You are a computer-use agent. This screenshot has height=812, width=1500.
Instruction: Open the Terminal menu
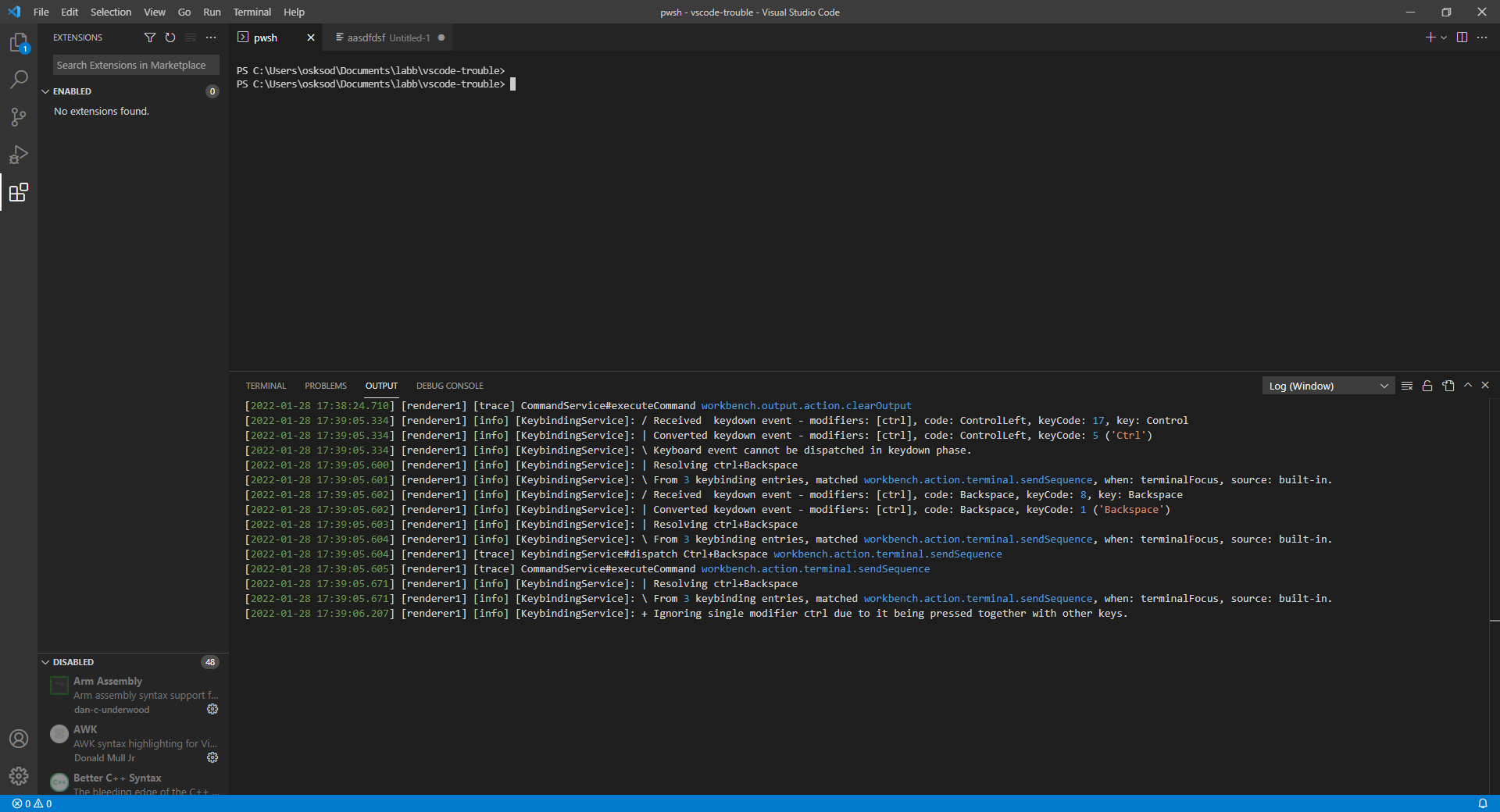[252, 12]
